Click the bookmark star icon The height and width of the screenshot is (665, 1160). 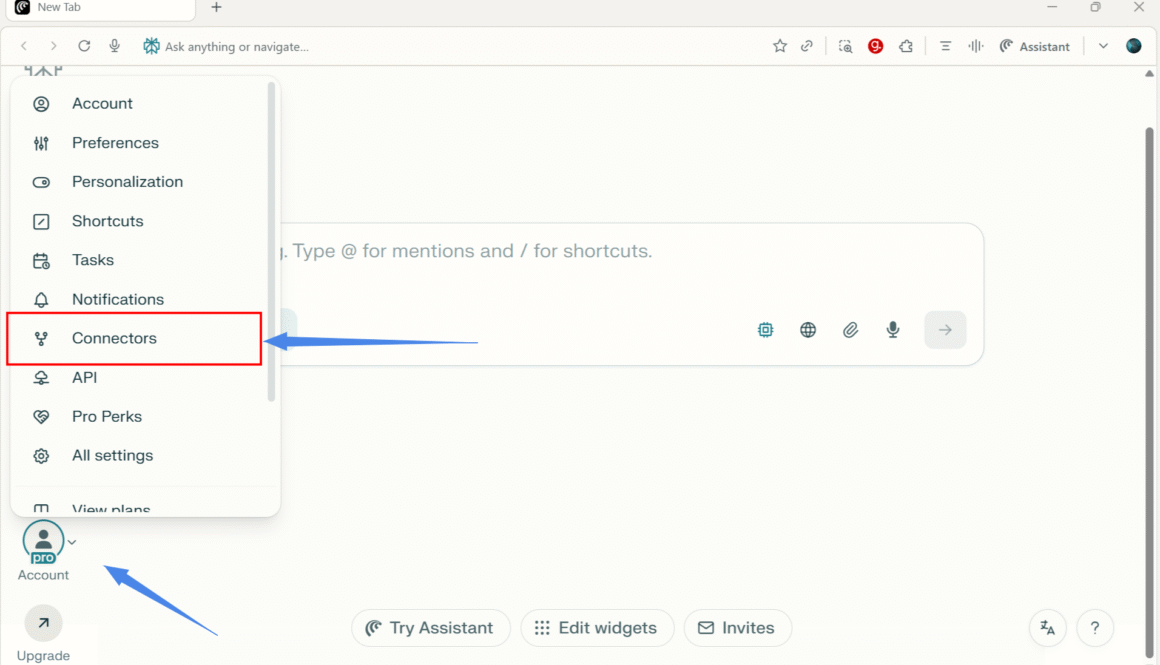coord(780,46)
